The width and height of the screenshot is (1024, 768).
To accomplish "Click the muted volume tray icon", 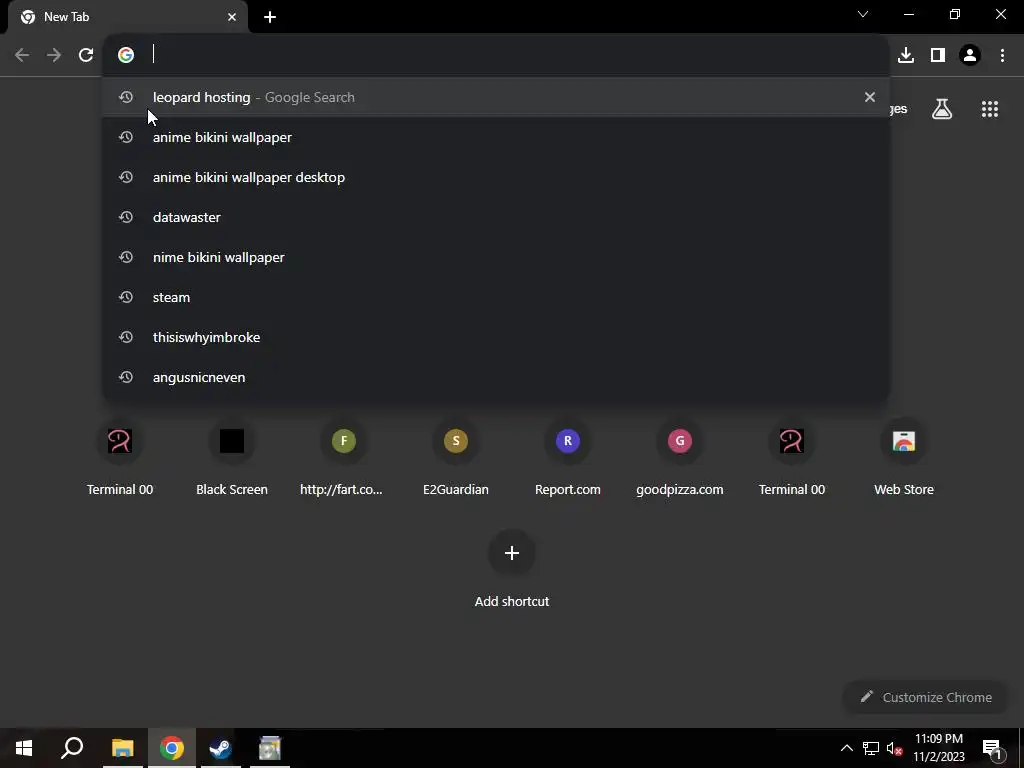I will [894, 748].
